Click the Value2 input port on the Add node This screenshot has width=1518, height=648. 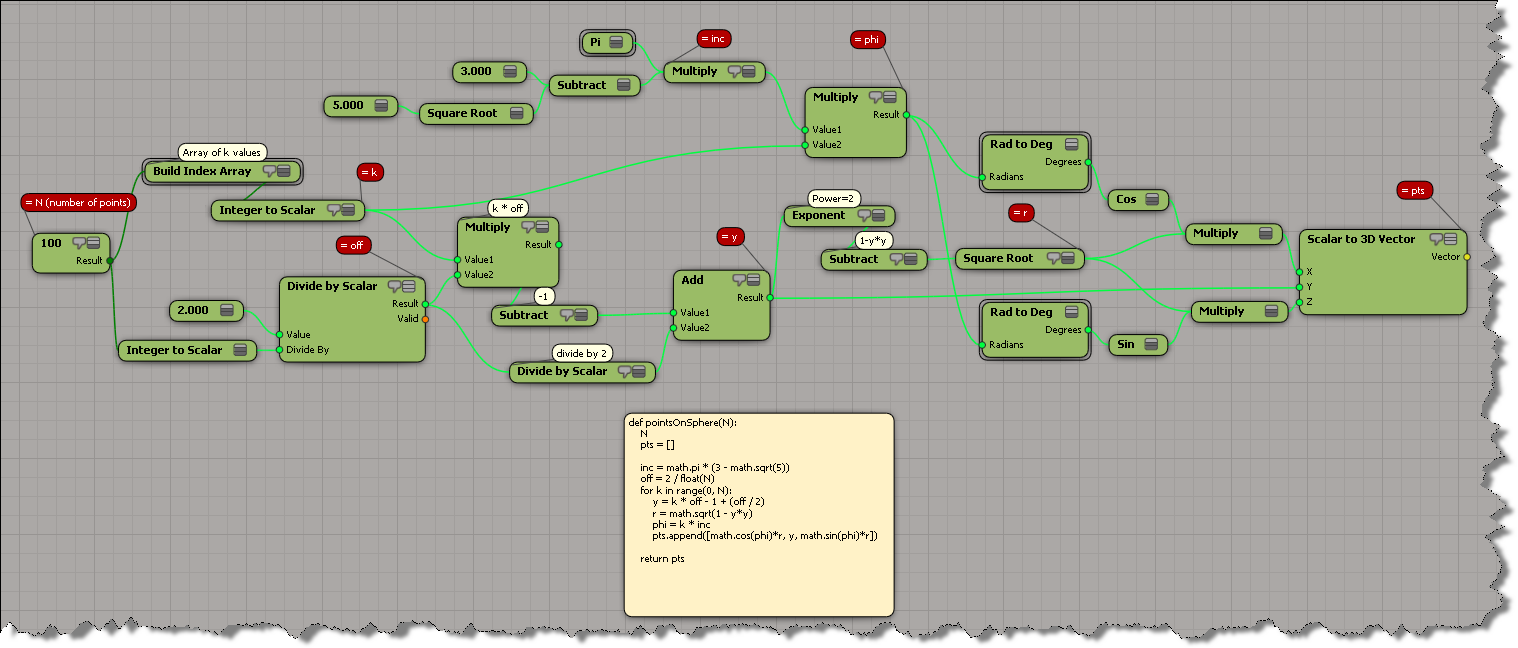pos(673,327)
